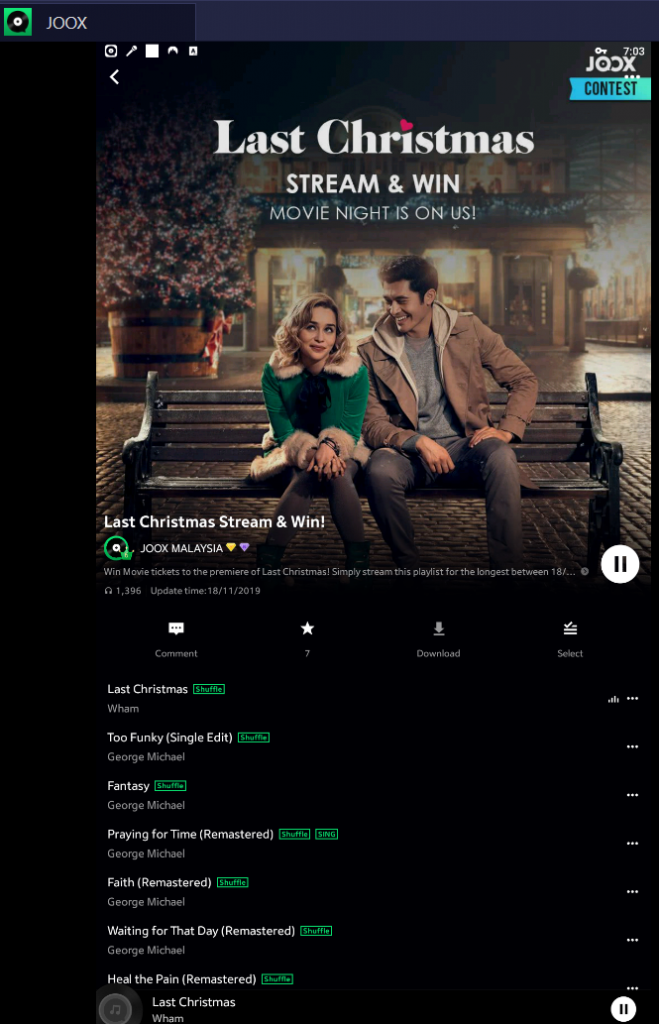
Task: Pause the mini player at the bottom
Action: [624, 1009]
